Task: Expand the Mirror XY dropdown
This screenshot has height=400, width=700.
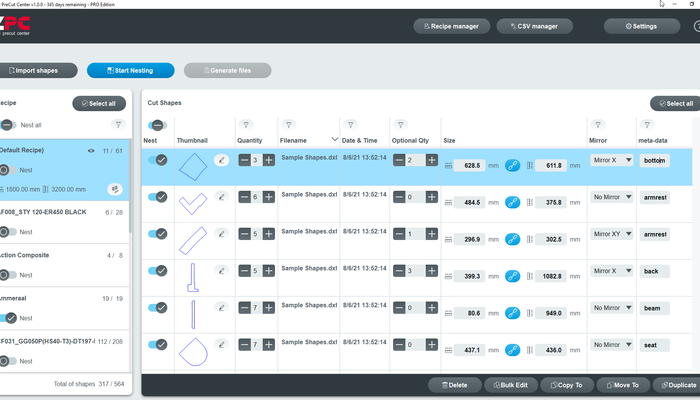Action: pyautogui.click(x=612, y=234)
